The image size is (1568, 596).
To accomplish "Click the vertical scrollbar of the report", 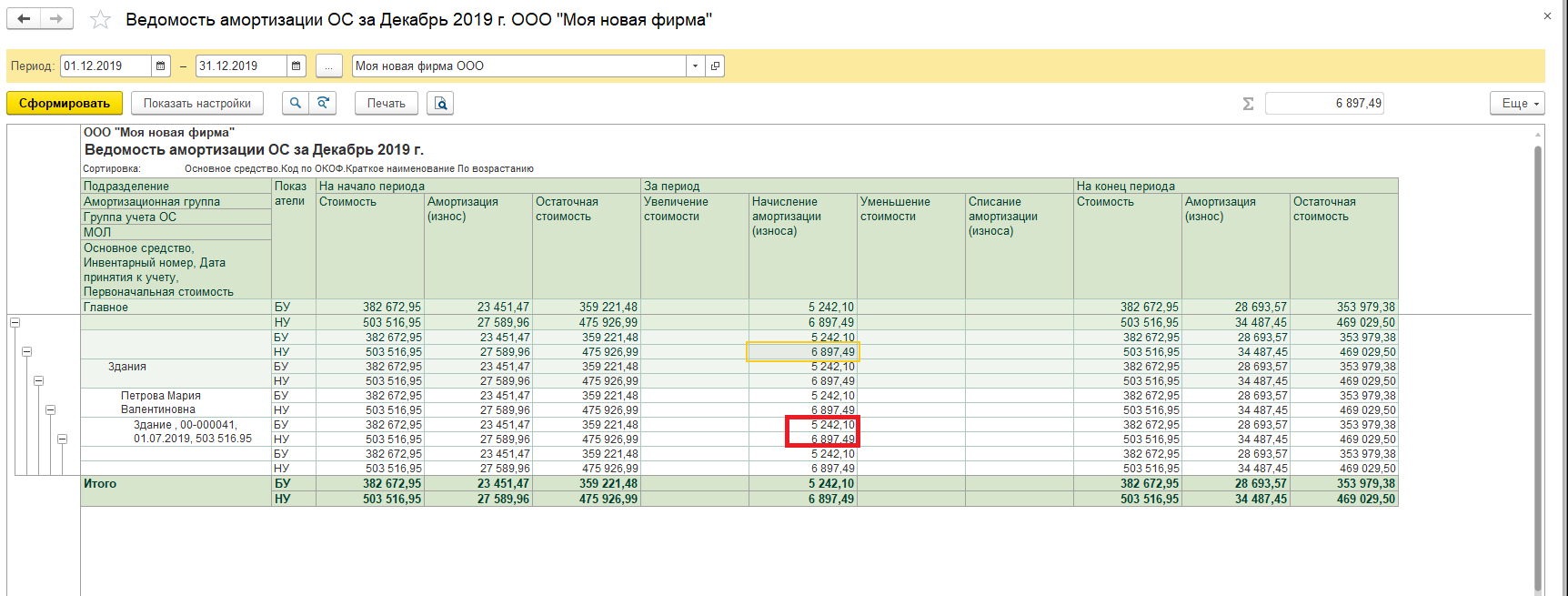I will pyautogui.click(x=1538, y=364).
